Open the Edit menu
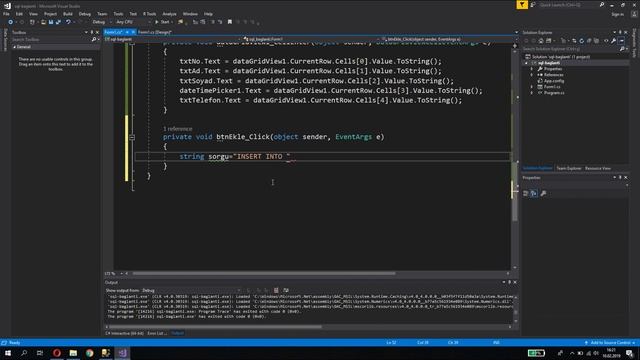 coord(19,14)
